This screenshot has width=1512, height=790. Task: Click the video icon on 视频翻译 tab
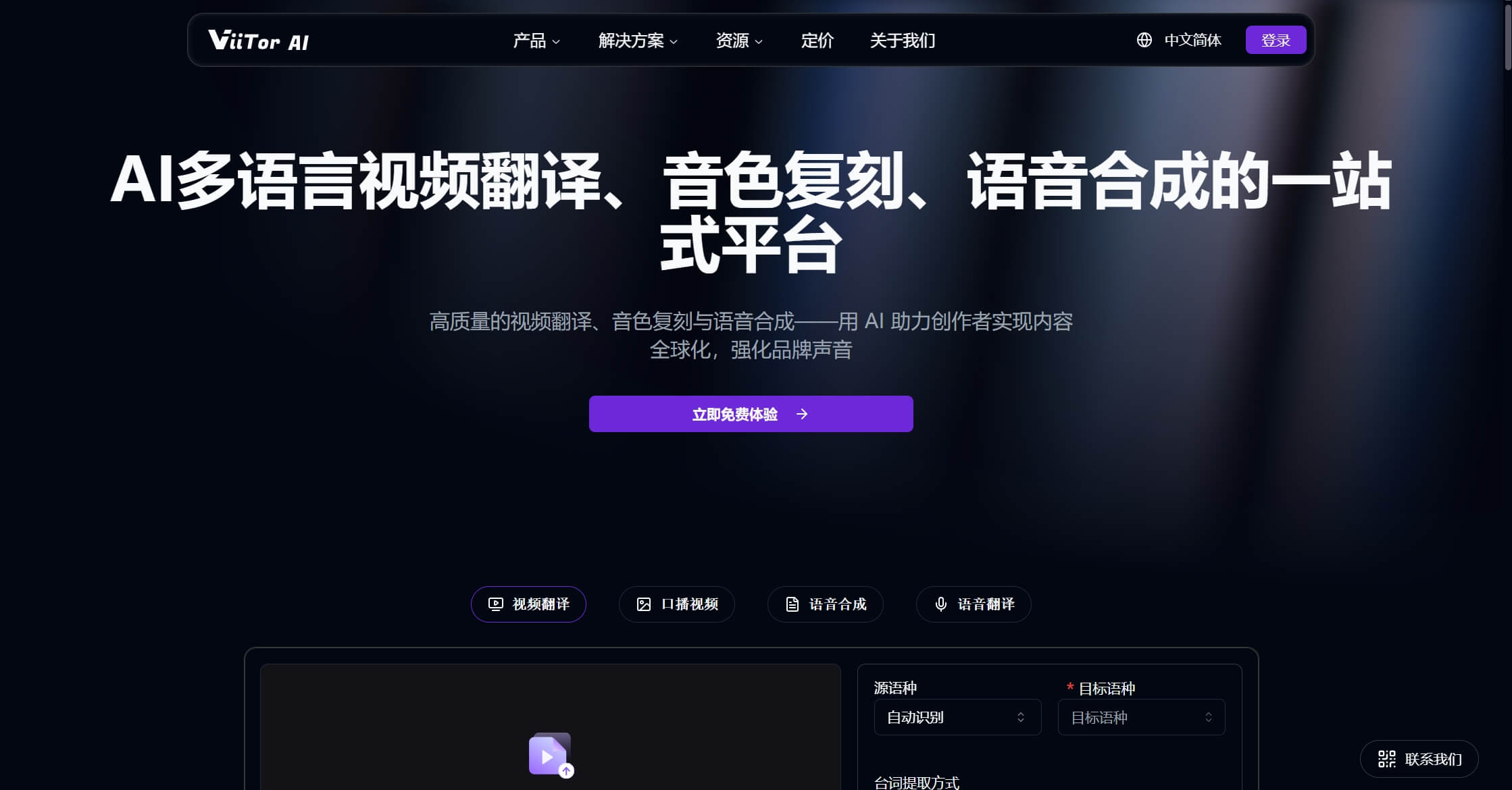496,604
